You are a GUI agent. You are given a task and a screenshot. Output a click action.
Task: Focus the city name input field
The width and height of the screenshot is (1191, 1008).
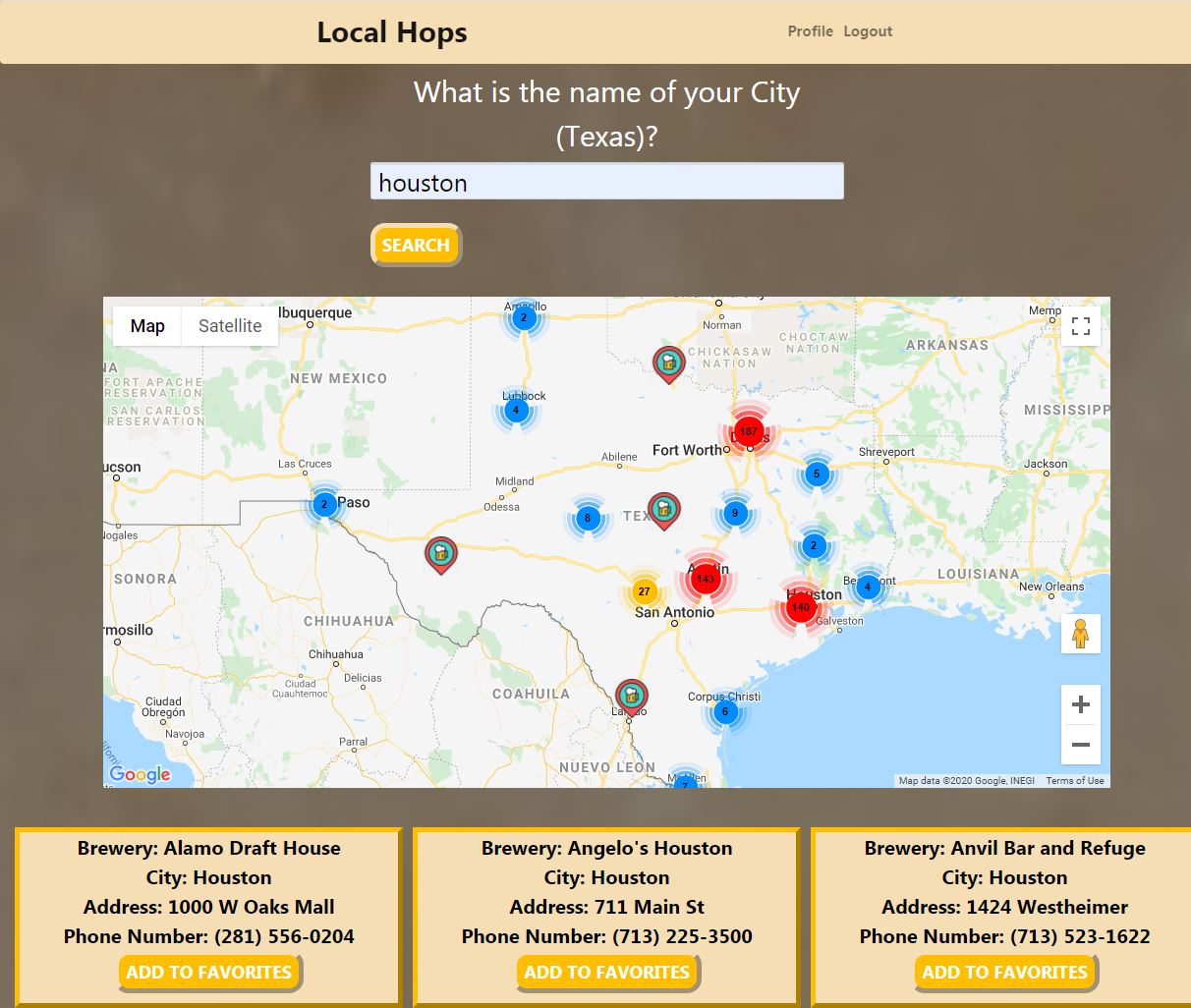pyautogui.click(x=607, y=182)
